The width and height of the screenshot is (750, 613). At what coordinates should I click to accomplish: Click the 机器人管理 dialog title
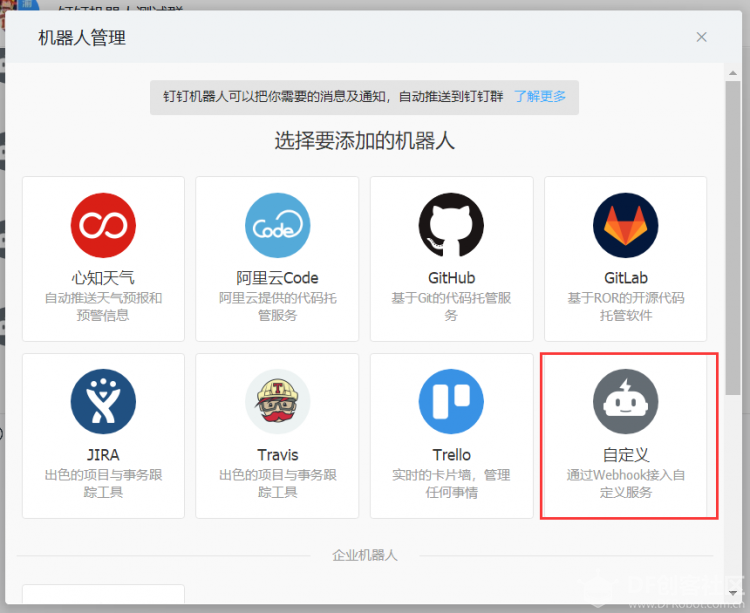[x=82, y=38]
